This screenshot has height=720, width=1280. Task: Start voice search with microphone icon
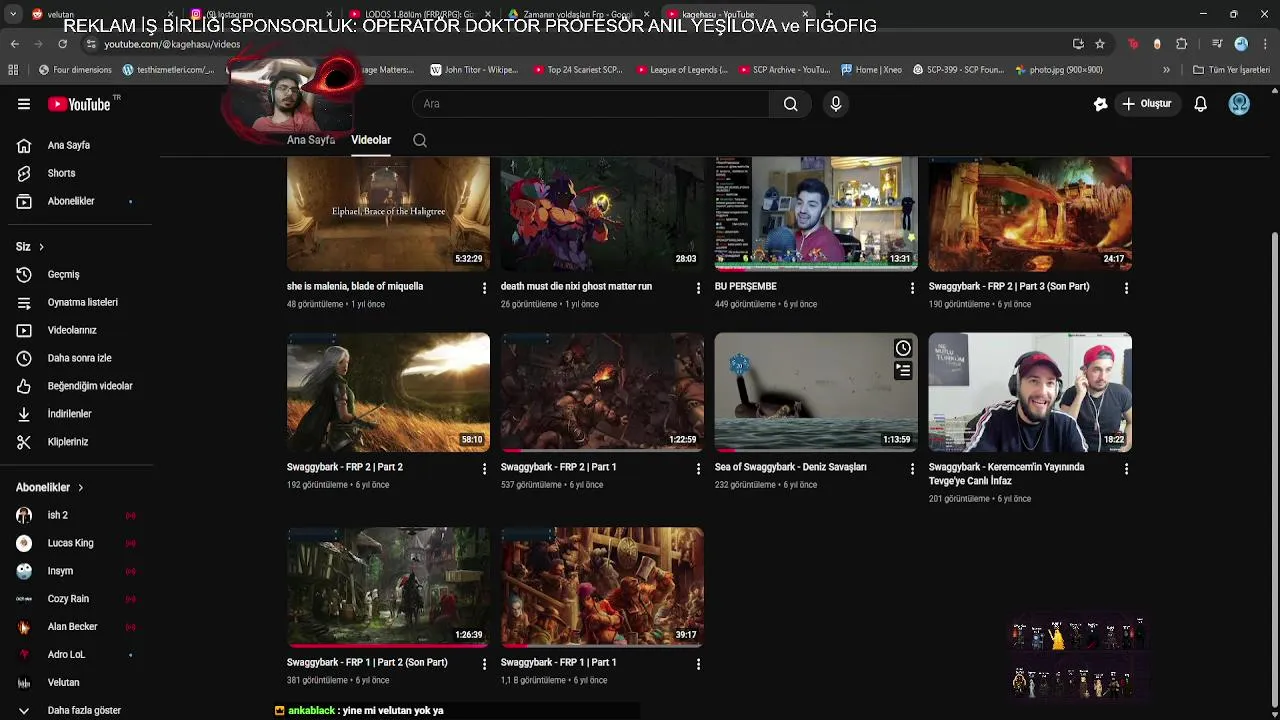836,104
